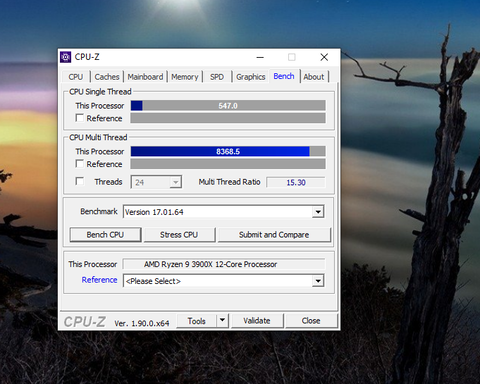Click the Close button at bottom
480x384 pixels.
click(311, 321)
